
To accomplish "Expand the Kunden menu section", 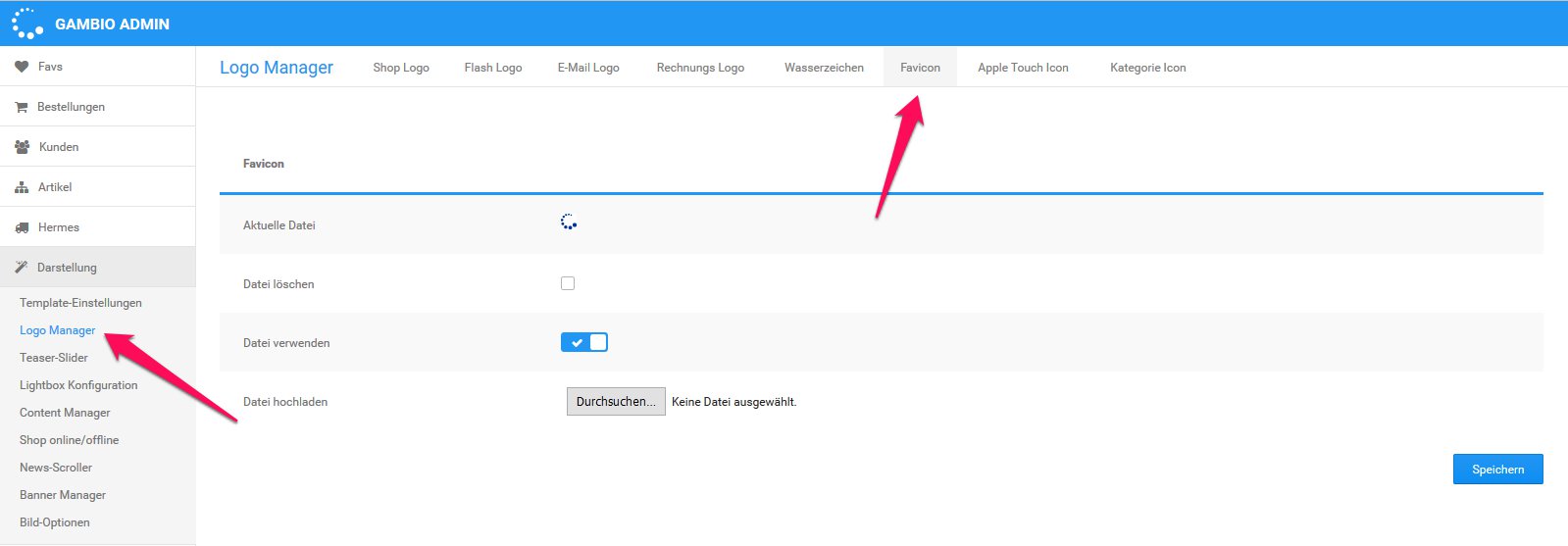I will pos(59,147).
